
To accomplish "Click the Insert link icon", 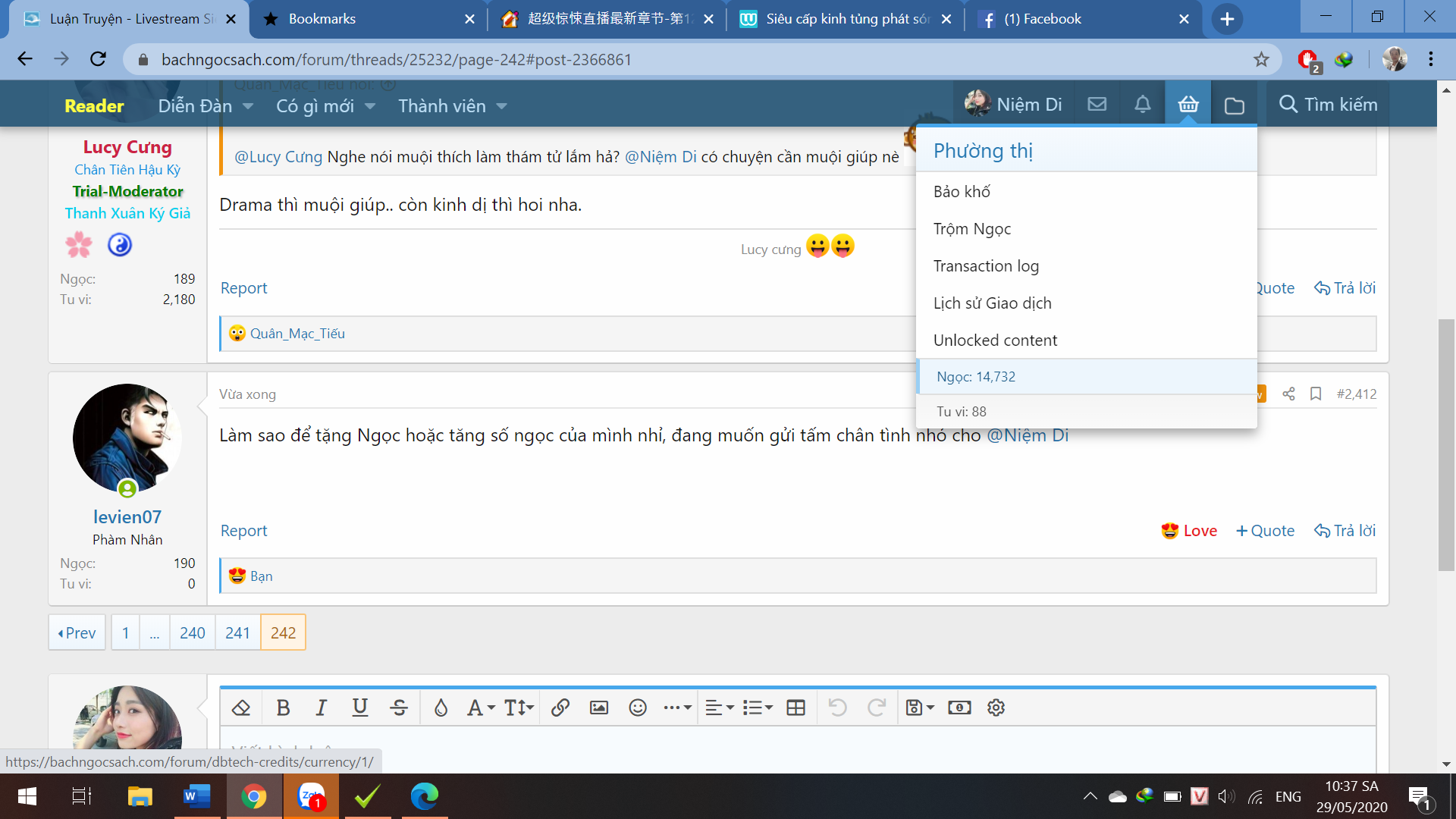I will pyautogui.click(x=560, y=708).
